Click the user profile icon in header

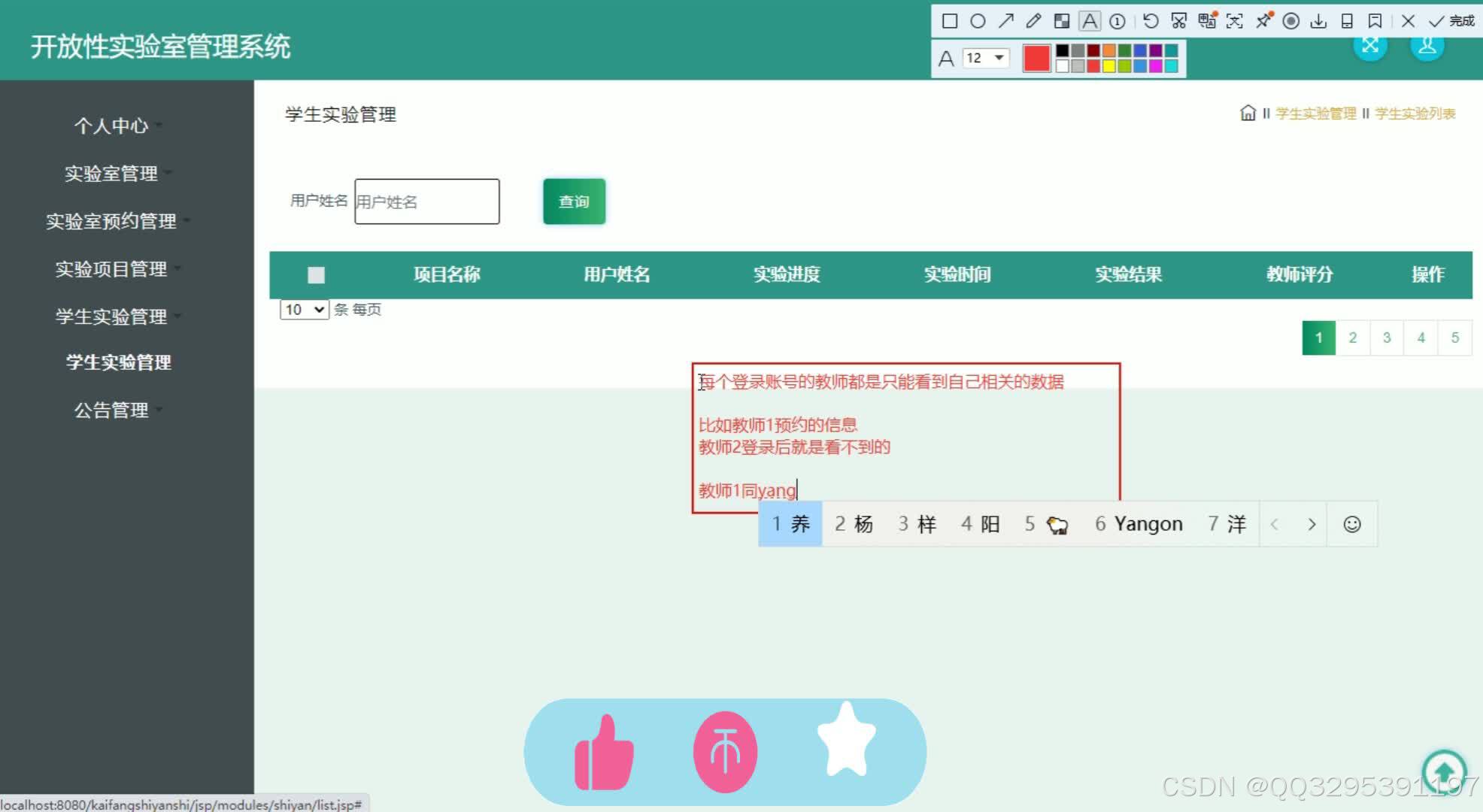point(1427,46)
